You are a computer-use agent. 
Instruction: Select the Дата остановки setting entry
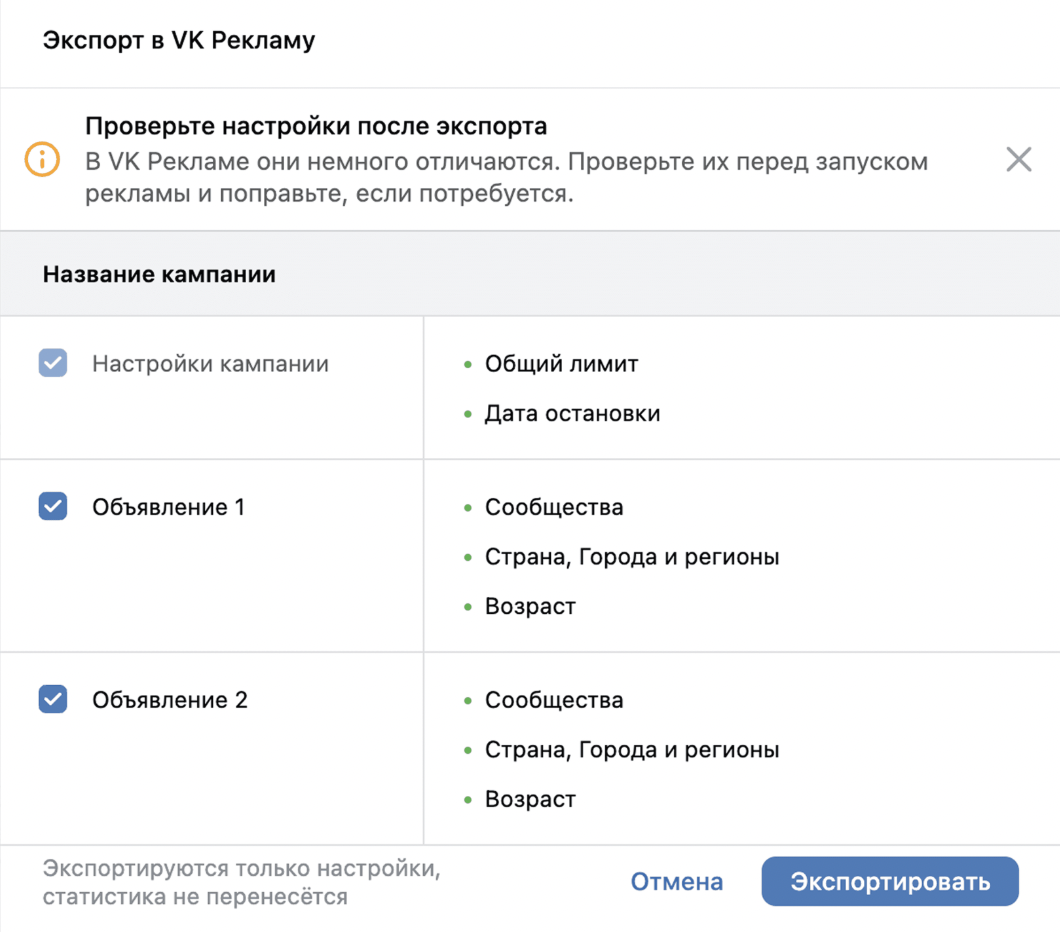(571, 413)
